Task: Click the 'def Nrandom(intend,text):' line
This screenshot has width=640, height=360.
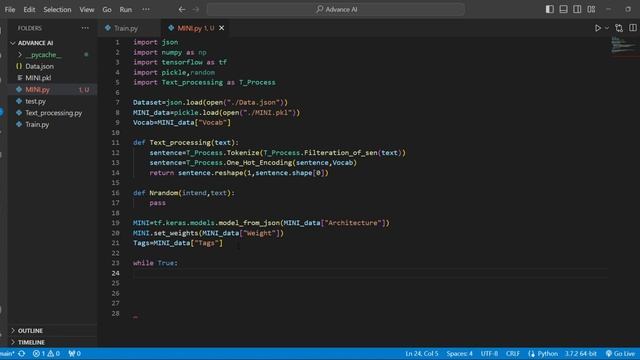Action: coord(184,193)
